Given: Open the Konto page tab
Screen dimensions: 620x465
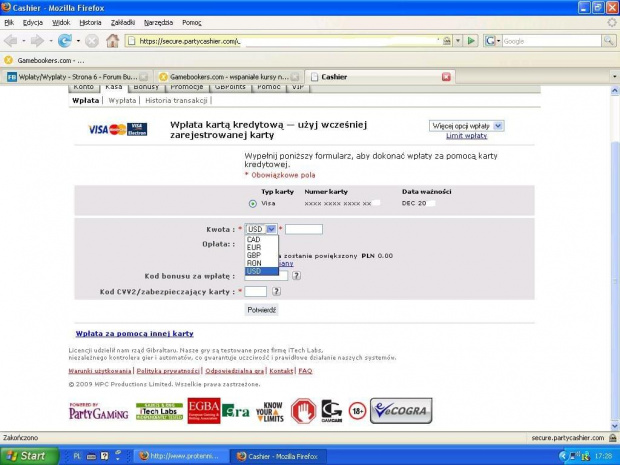Looking at the screenshot, I should click(x=84, y=88).
